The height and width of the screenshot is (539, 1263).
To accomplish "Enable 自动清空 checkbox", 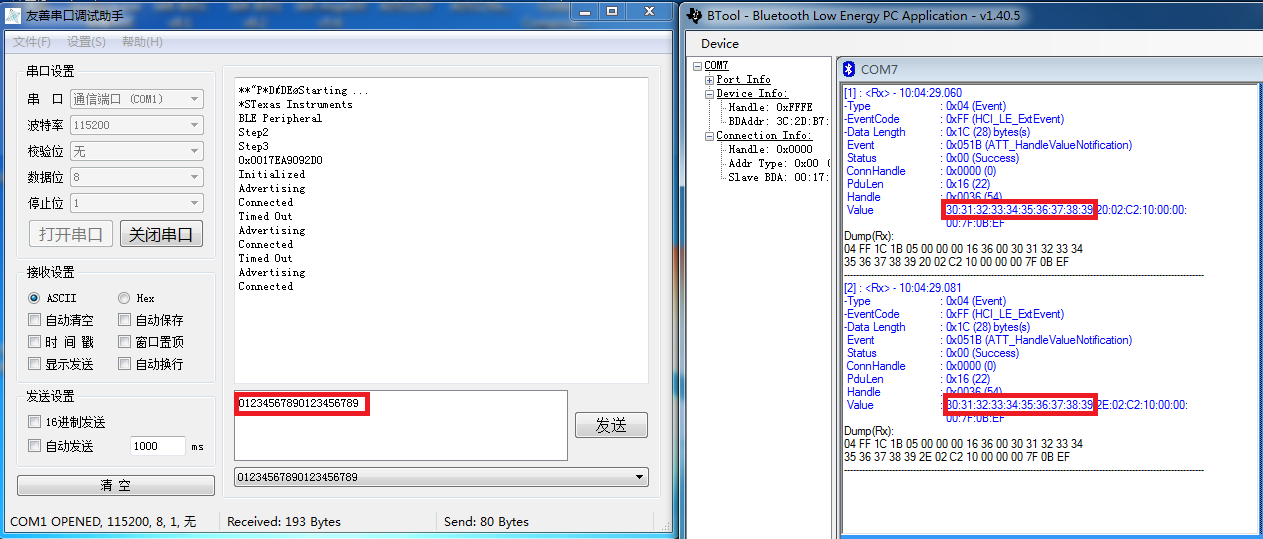I will (35, 320).
